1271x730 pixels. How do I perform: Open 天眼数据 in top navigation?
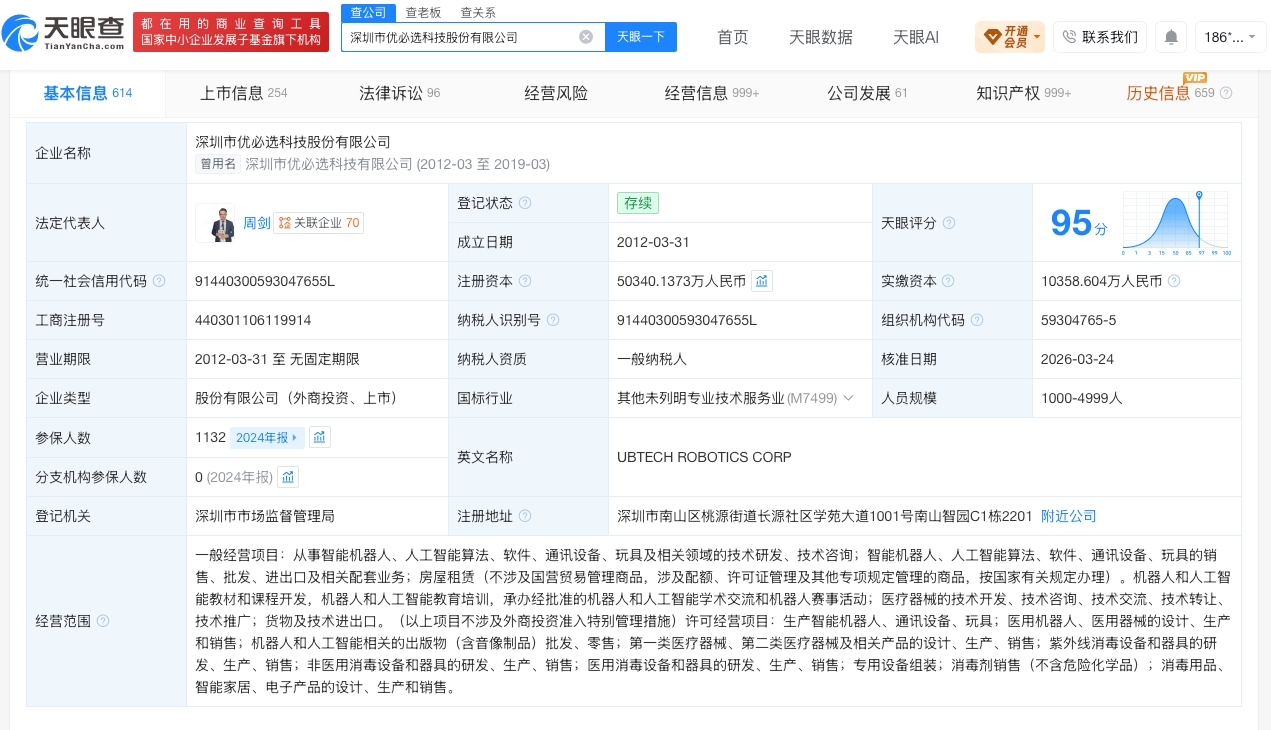821,37
